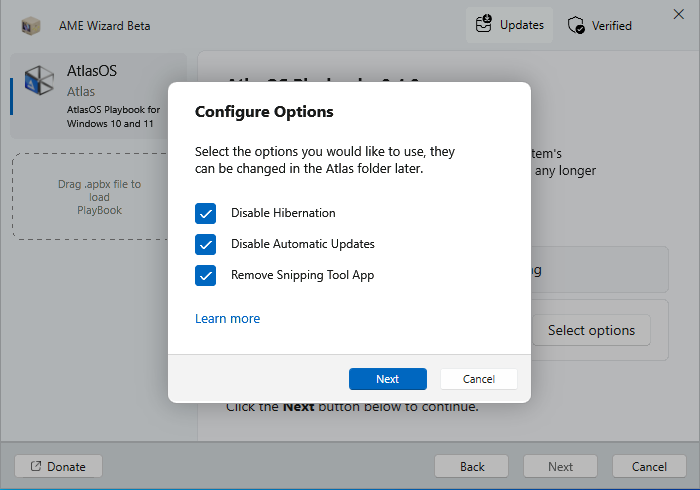Click the Updates download icon
Screen dimensions: 700x490
tap(484, 24)
